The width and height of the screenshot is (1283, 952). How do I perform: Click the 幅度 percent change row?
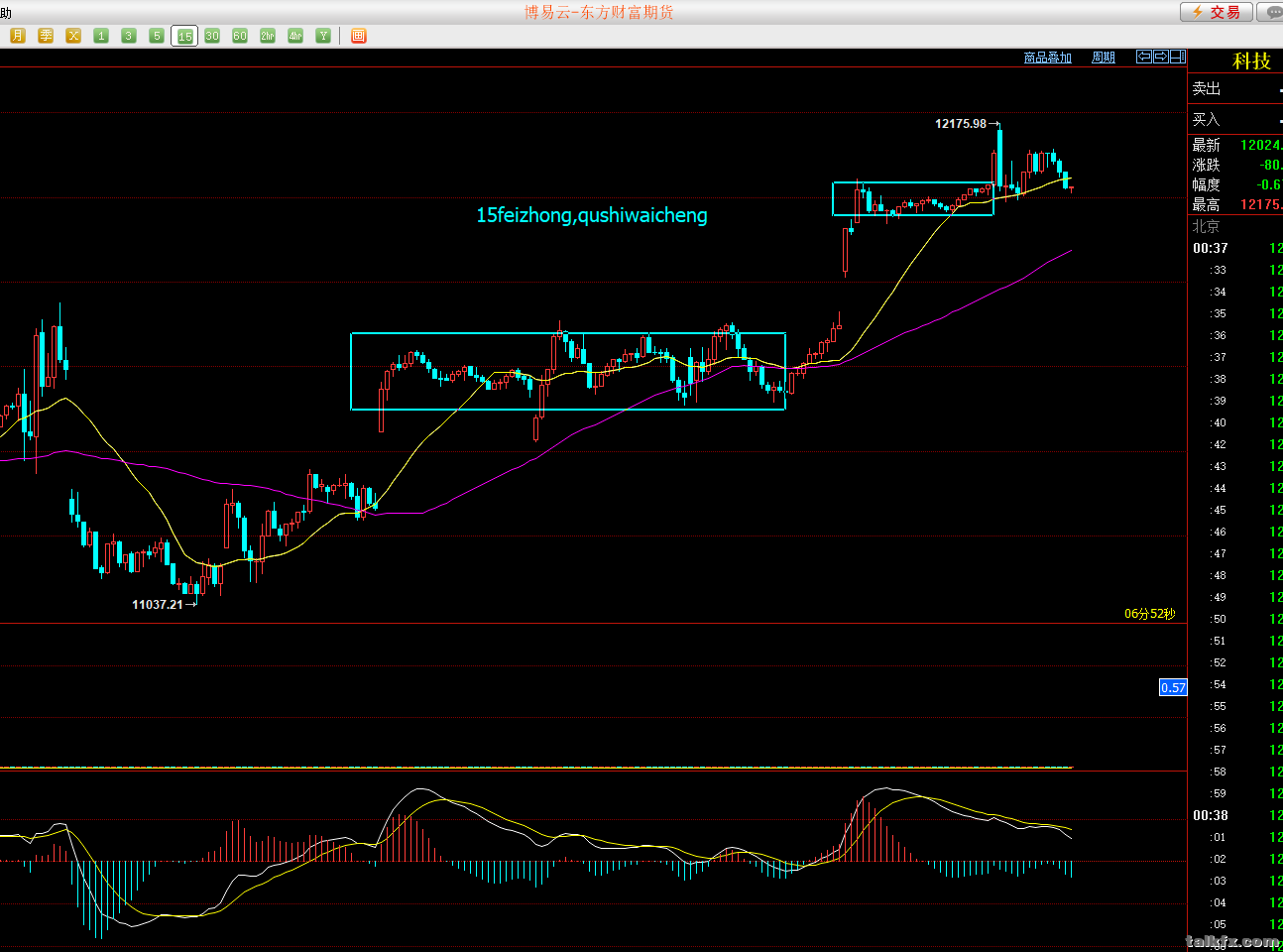(1235, 184)
